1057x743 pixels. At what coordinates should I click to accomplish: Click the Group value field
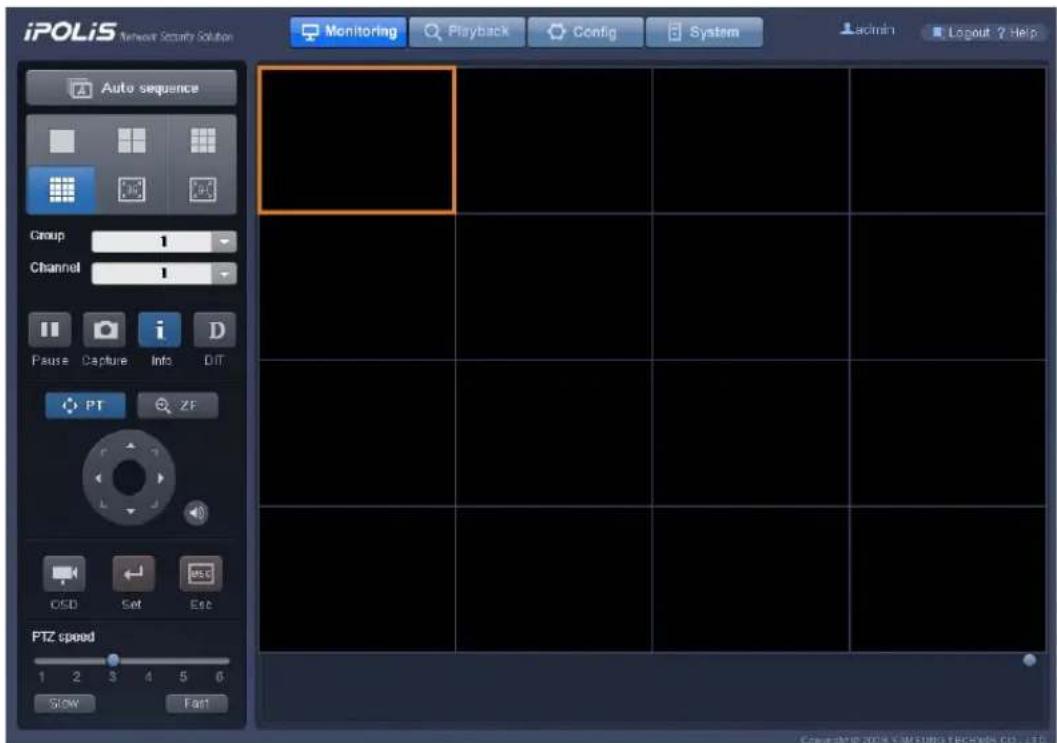coord(152,241)
